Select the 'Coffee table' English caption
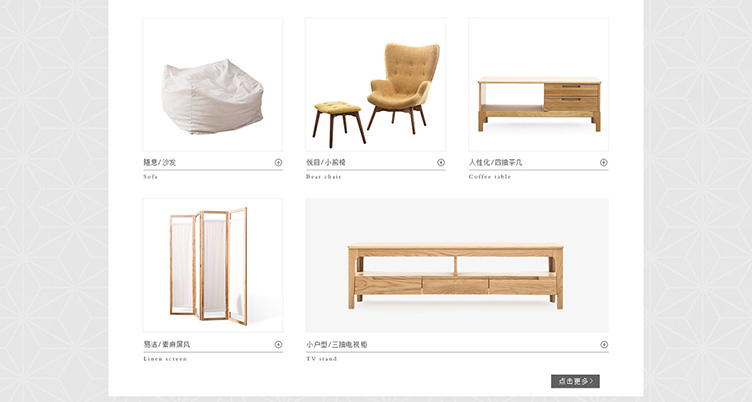752x402 pixels. pos(490,177)
